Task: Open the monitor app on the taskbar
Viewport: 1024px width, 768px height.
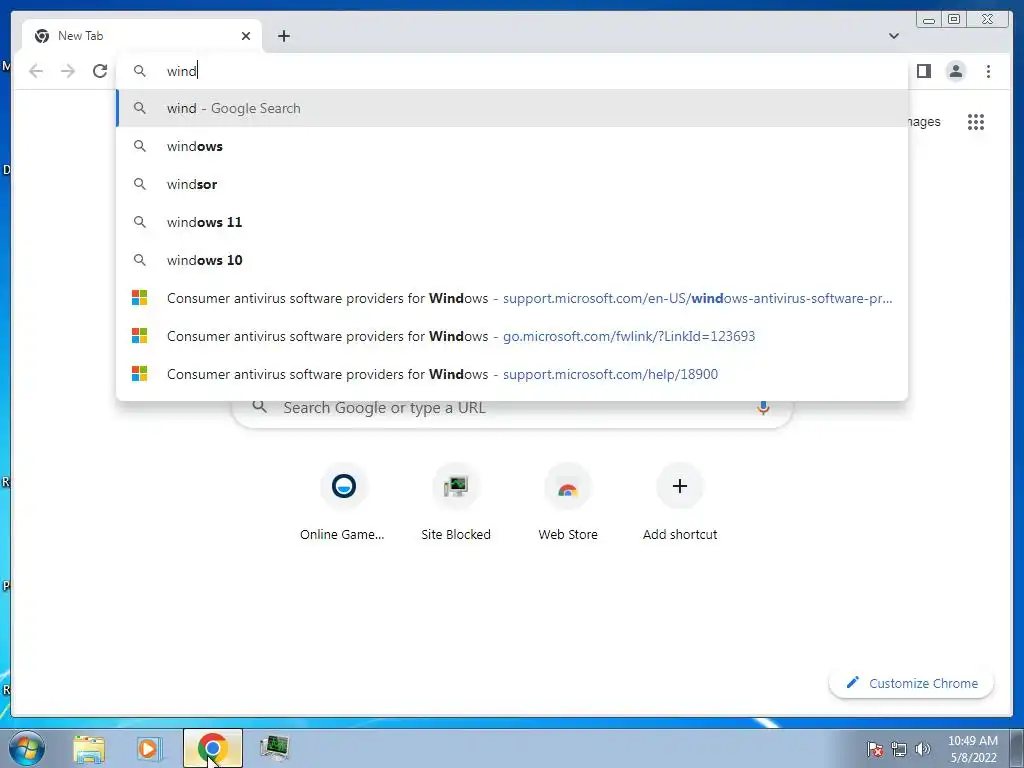Action: click(x=275, y=748)
